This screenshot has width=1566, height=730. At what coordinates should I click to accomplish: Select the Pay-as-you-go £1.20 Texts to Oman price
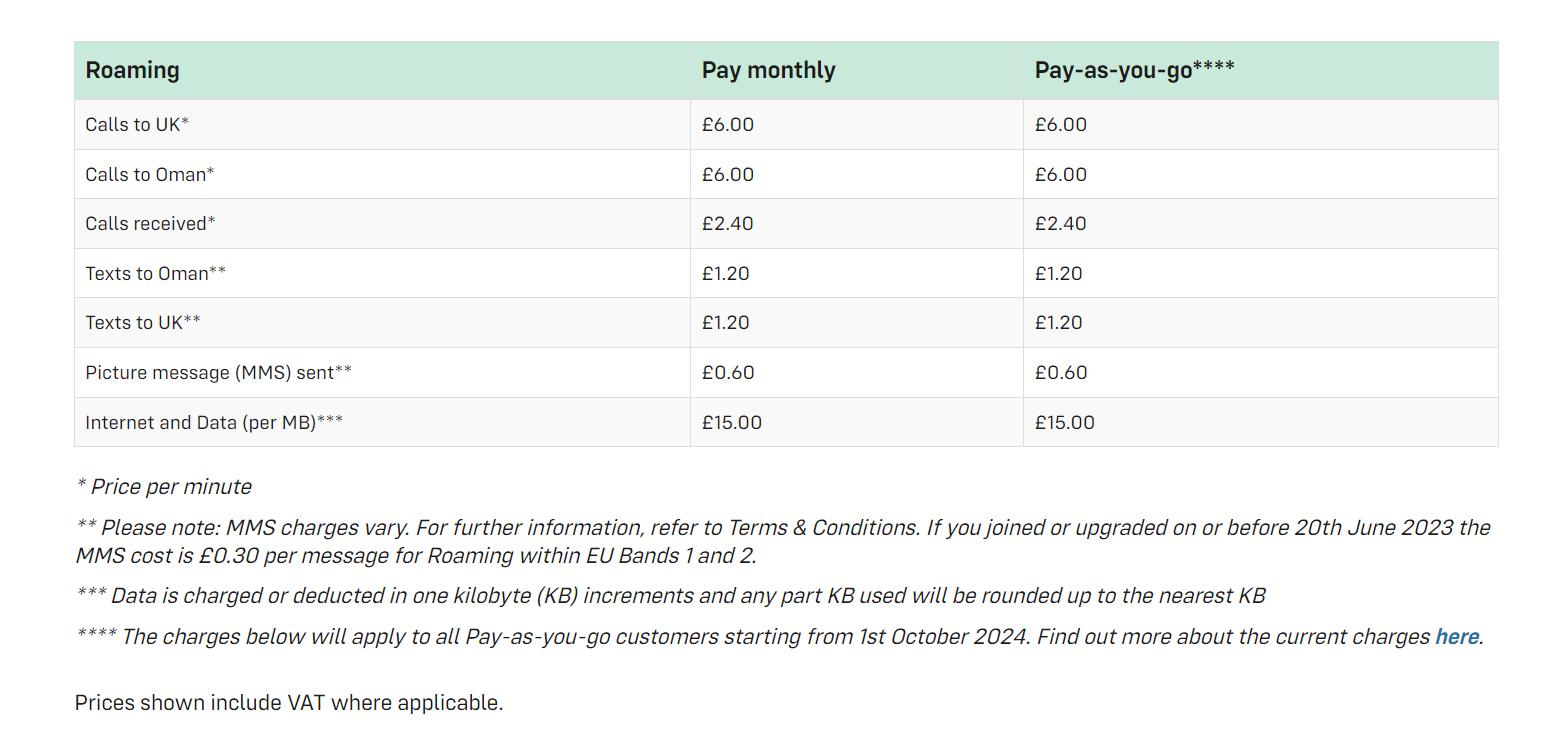pyautogui.click(x=1059, y=273)
